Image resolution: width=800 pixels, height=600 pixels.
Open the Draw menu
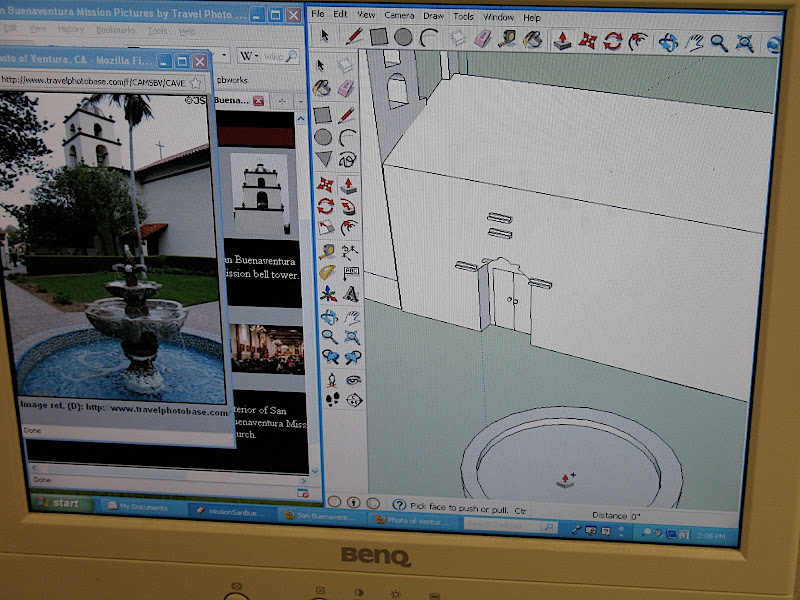pyautogui.click(x=433, y=16)
